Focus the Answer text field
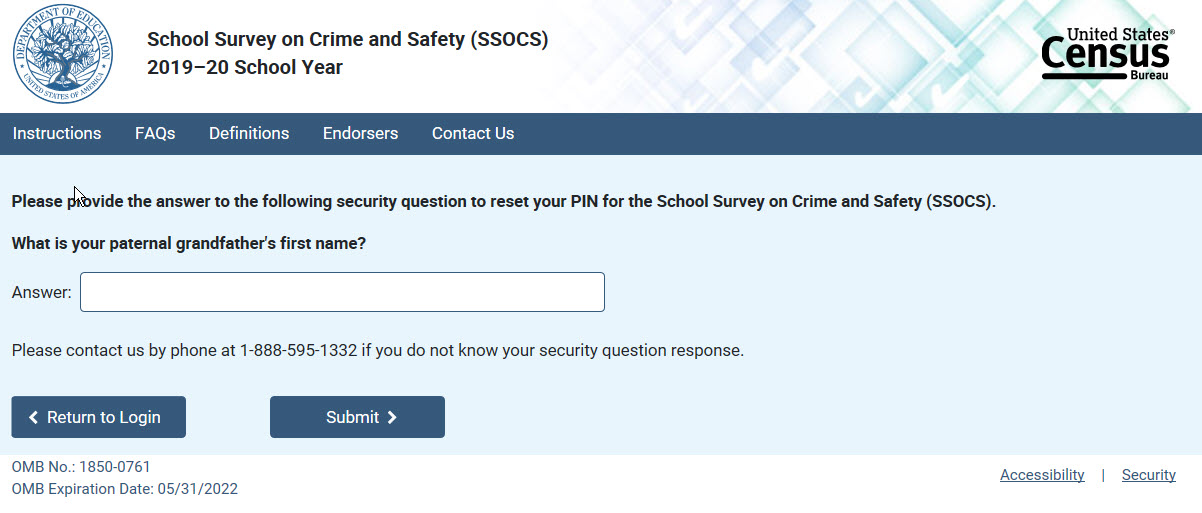The height and width of the screenshot is (513, 1202). pyautogui.click(x=342, y=292)
